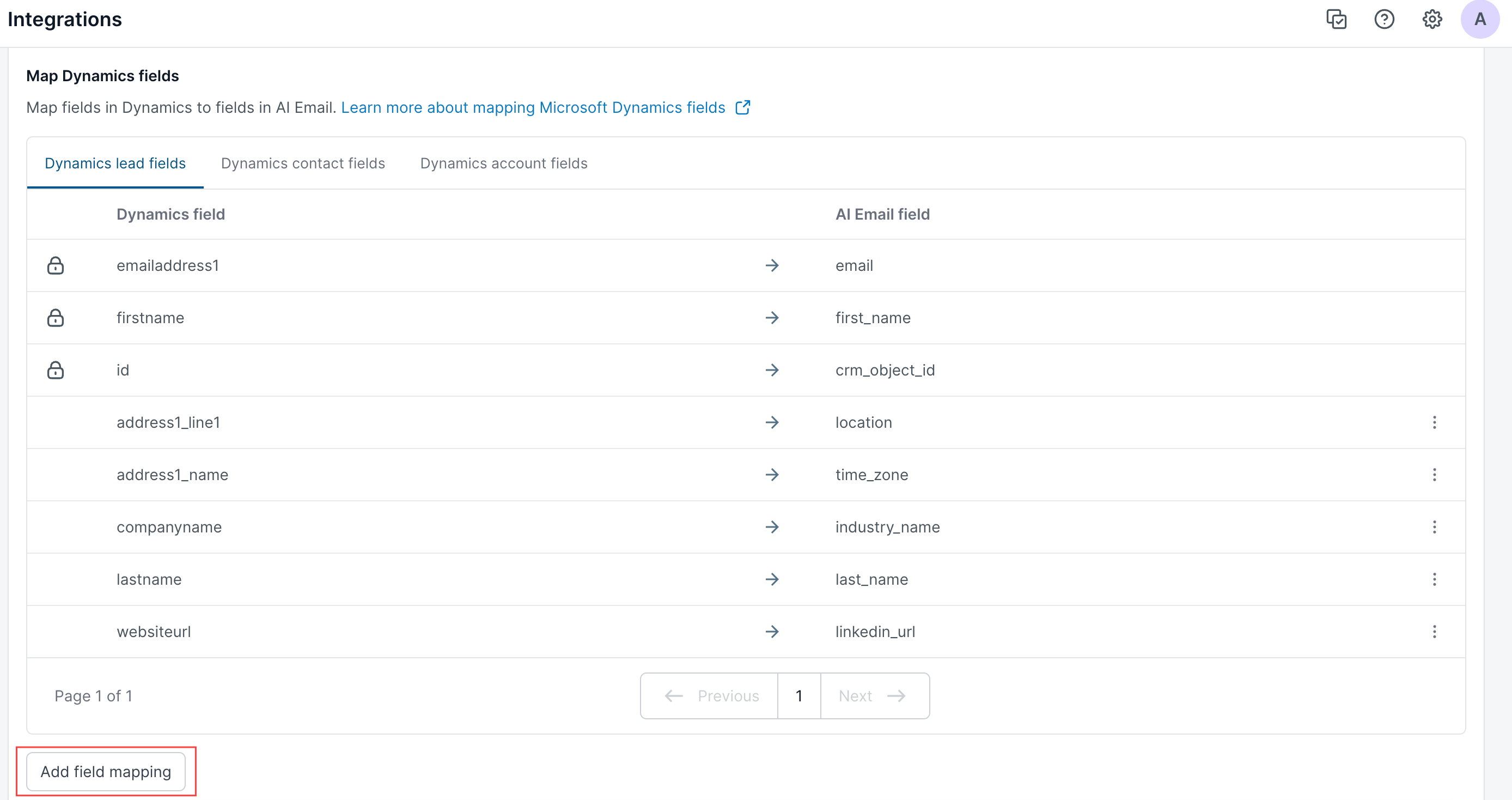1512x800 pixels.
Task: Open the options menu for address1_line1 mapping
Action: (1435, 422)
